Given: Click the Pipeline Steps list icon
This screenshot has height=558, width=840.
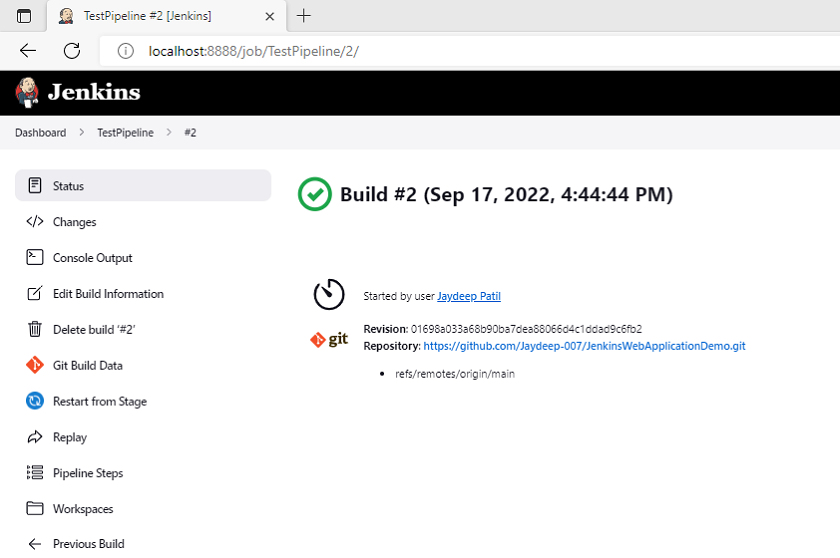Looking at the screenshot, I should point(35,472).
